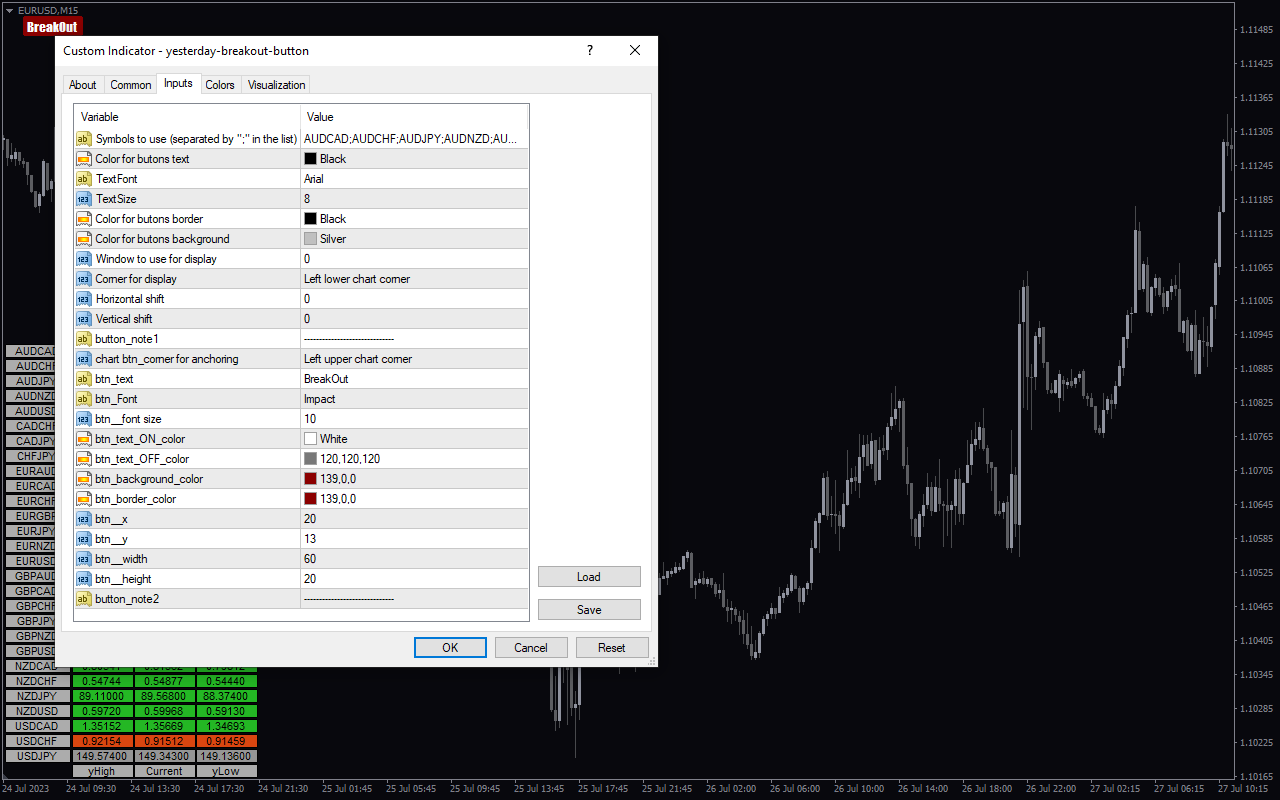The image size is (1280, 800).
Task: Select the NZDUSD symbol button on chart
Action: pyautogui.click(x=36, y=711)
